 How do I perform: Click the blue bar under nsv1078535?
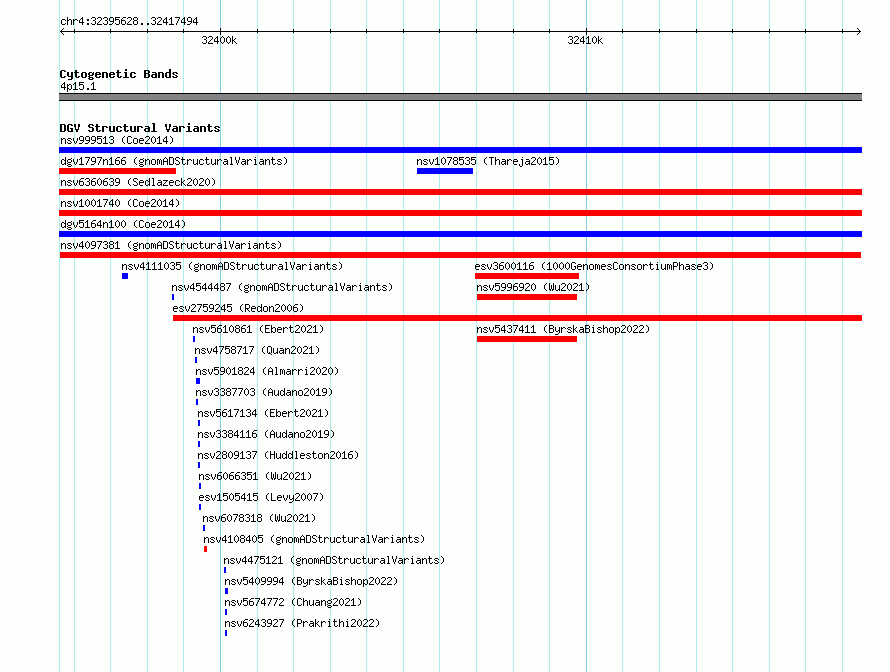[x=444, y=171]
